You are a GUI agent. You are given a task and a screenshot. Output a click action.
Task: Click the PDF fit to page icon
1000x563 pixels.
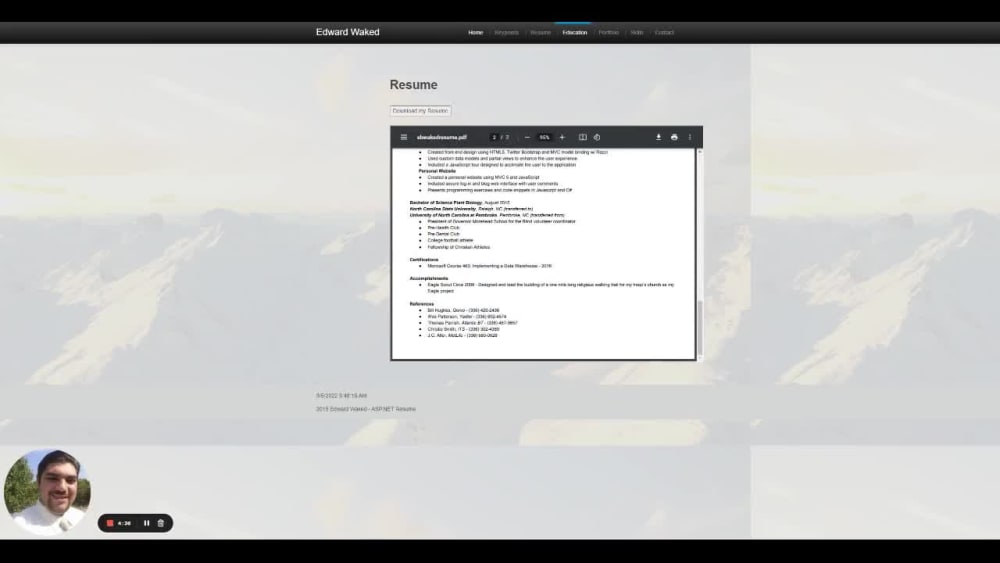(x=582, y=137)
